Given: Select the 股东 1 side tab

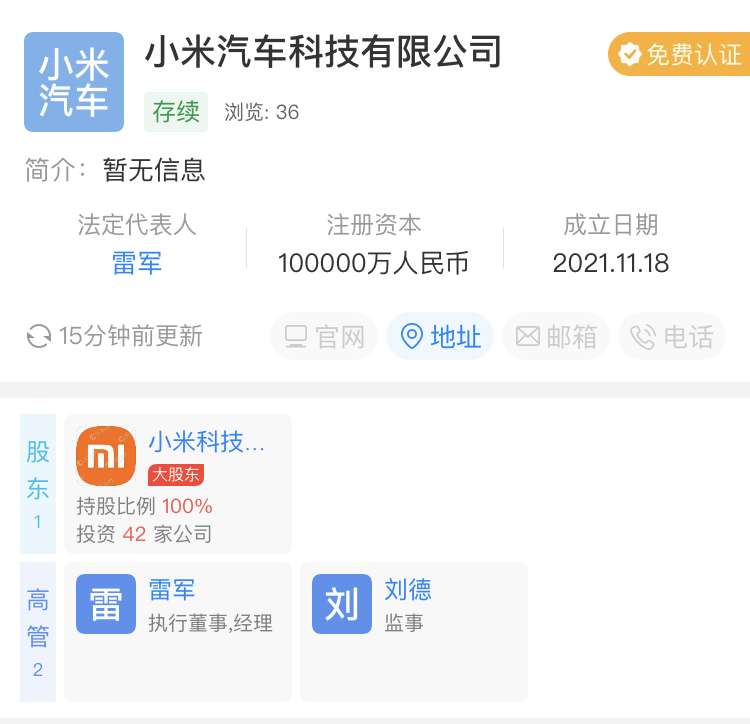Looking at the screenshot, I should (x=38, y=484).
